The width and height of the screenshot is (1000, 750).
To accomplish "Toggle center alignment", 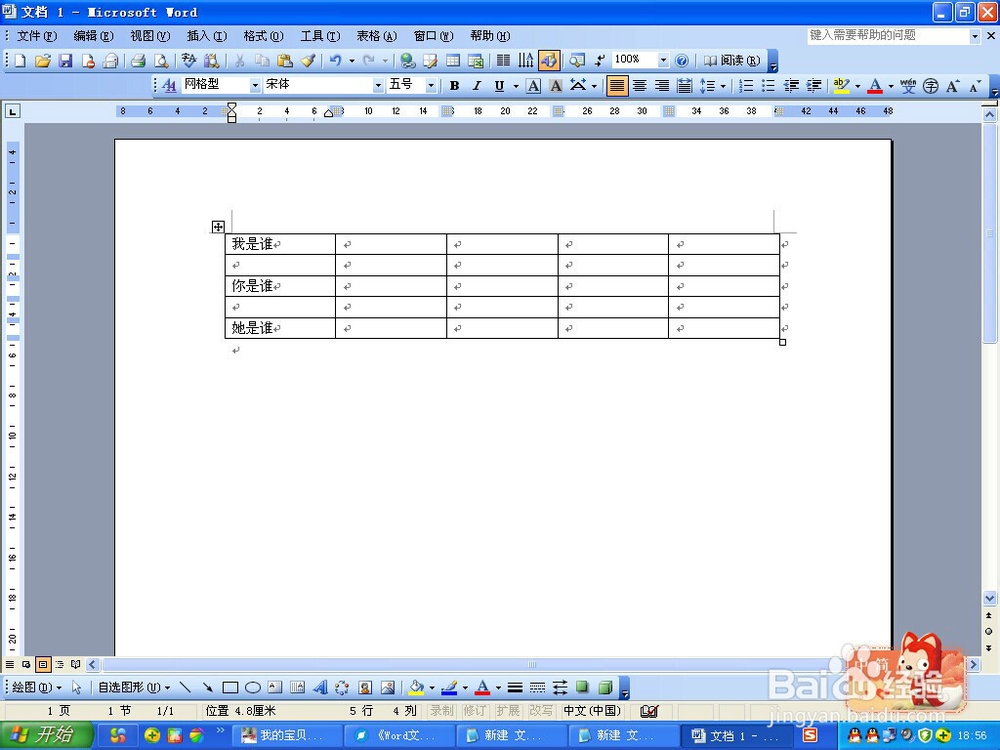I will pos(640,85).
